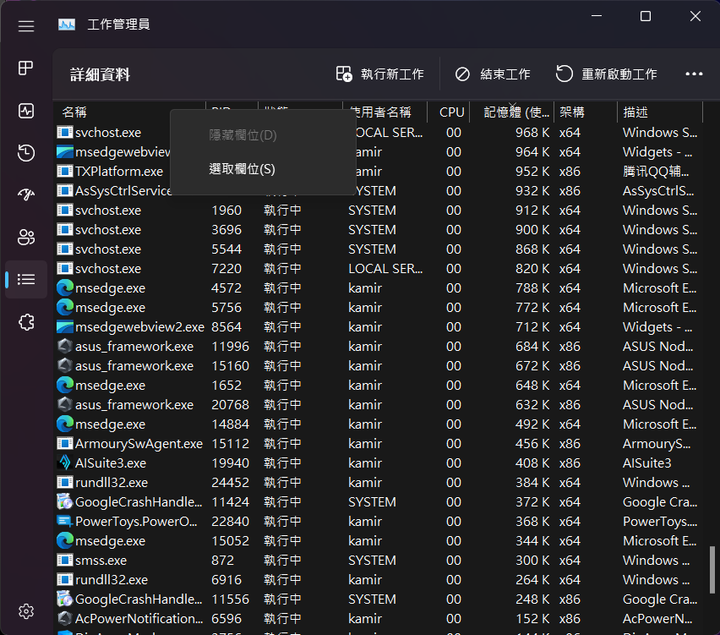Select rundll32.exe with PID 6916
This screenshot has width=720, height=635.
pyautogui.click(x=377, y=579)
